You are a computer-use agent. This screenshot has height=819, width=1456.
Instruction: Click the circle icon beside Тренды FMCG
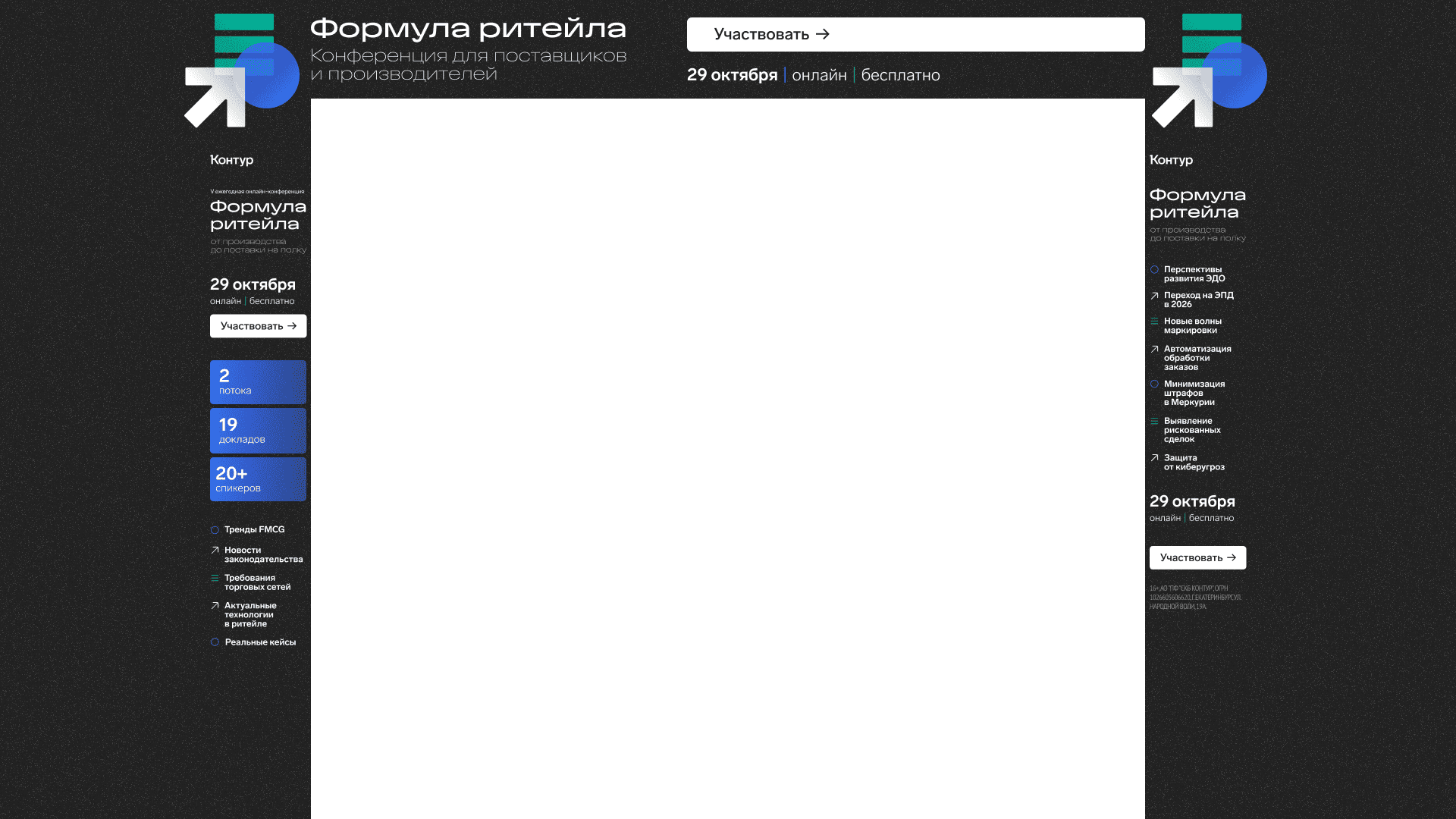tap(215, 530)
